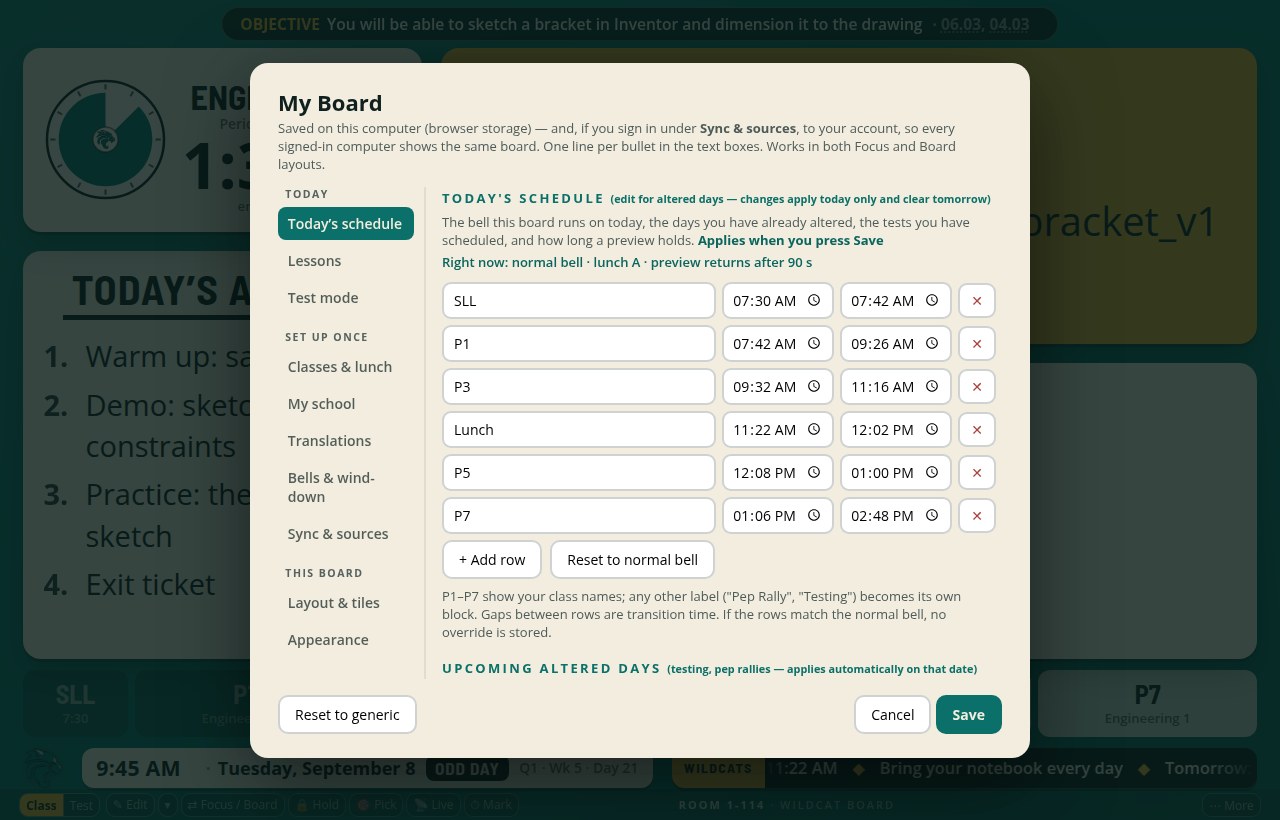The width and height of the screenshot is (1280, 820).
Task: Open clock picker on P1 start 07:42 AM
Action: coord(814,343)
